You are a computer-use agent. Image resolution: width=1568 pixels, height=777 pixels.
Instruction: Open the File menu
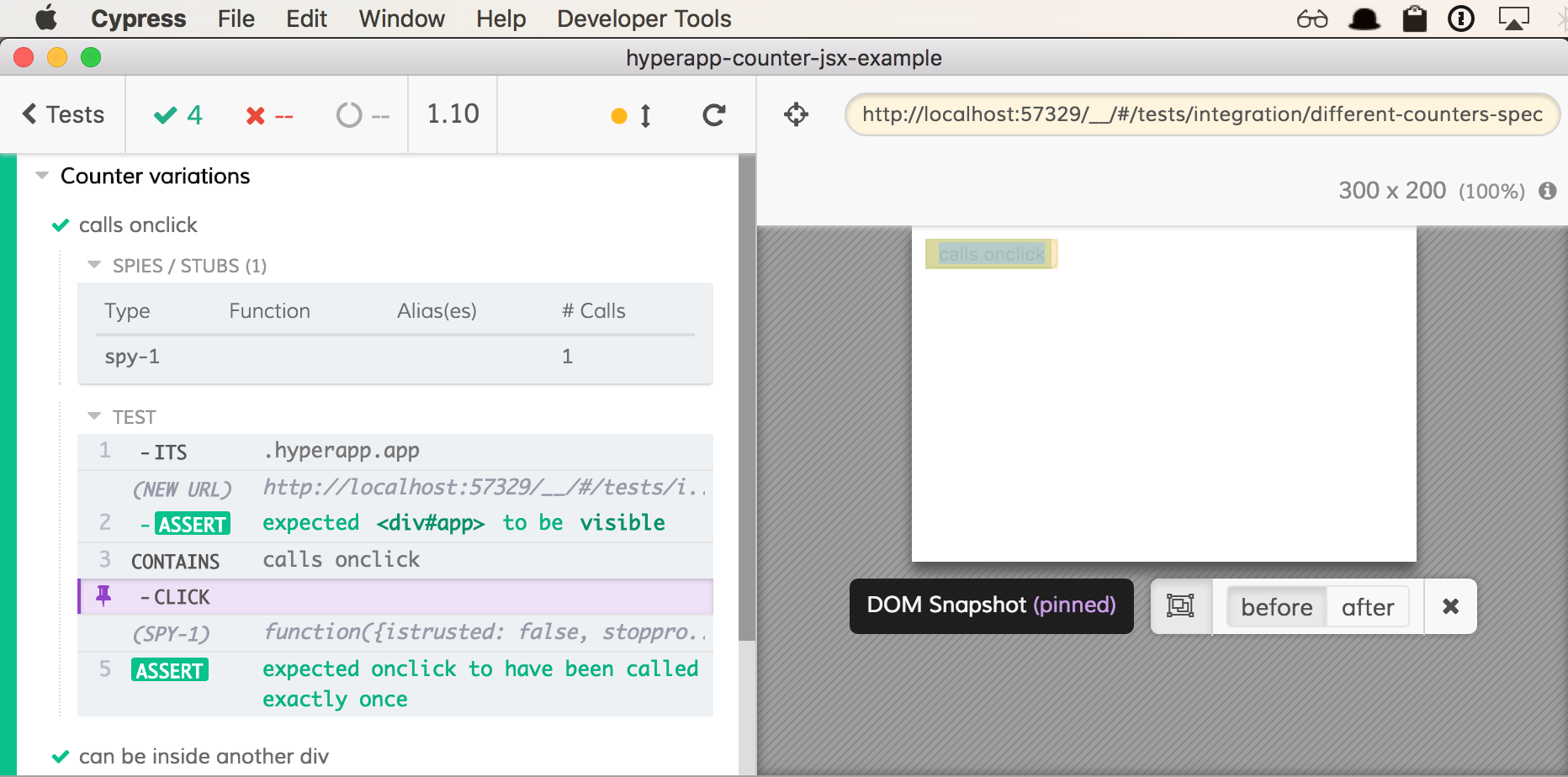point(236,18)
